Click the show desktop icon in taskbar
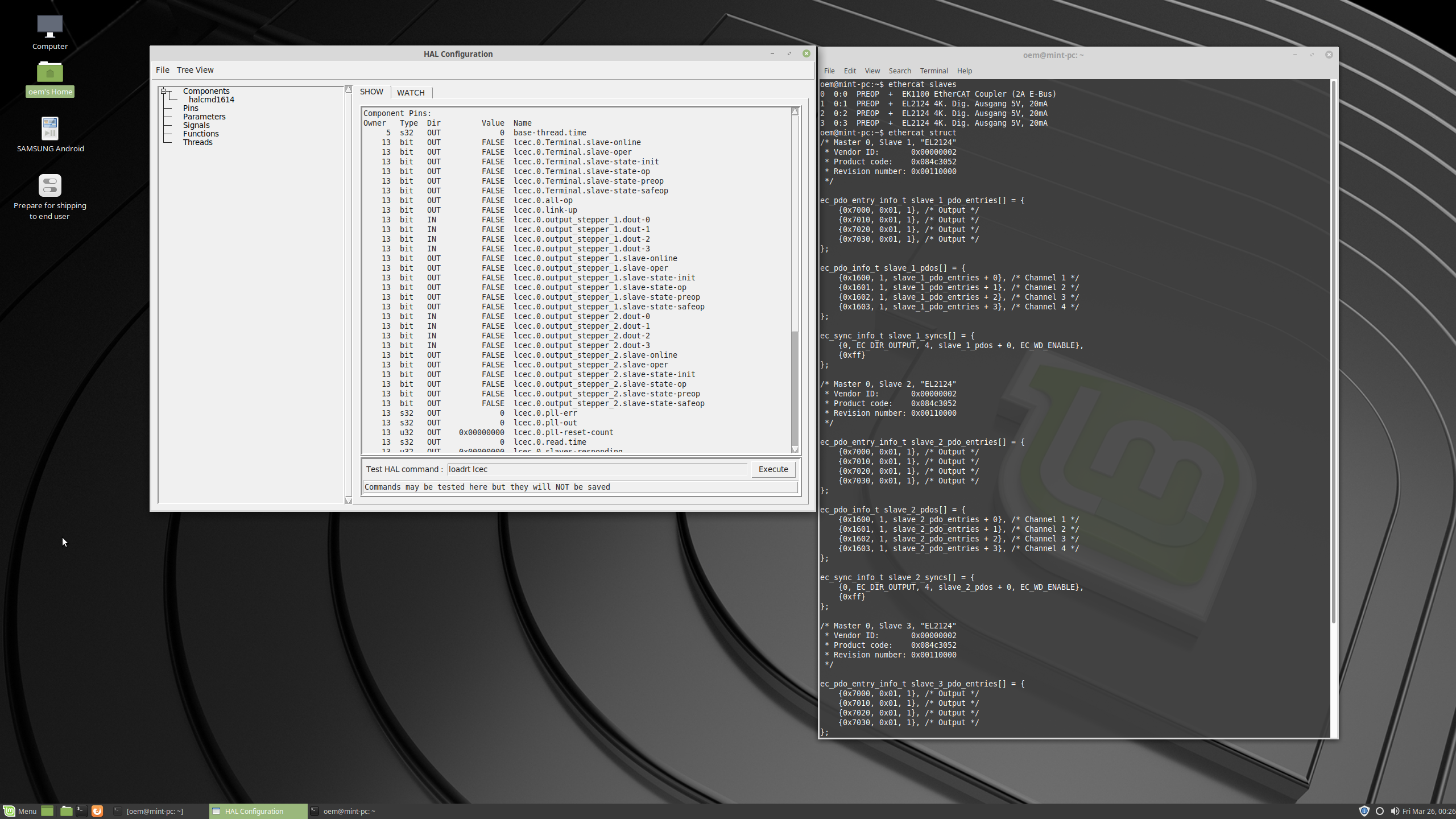 [47, 811]
